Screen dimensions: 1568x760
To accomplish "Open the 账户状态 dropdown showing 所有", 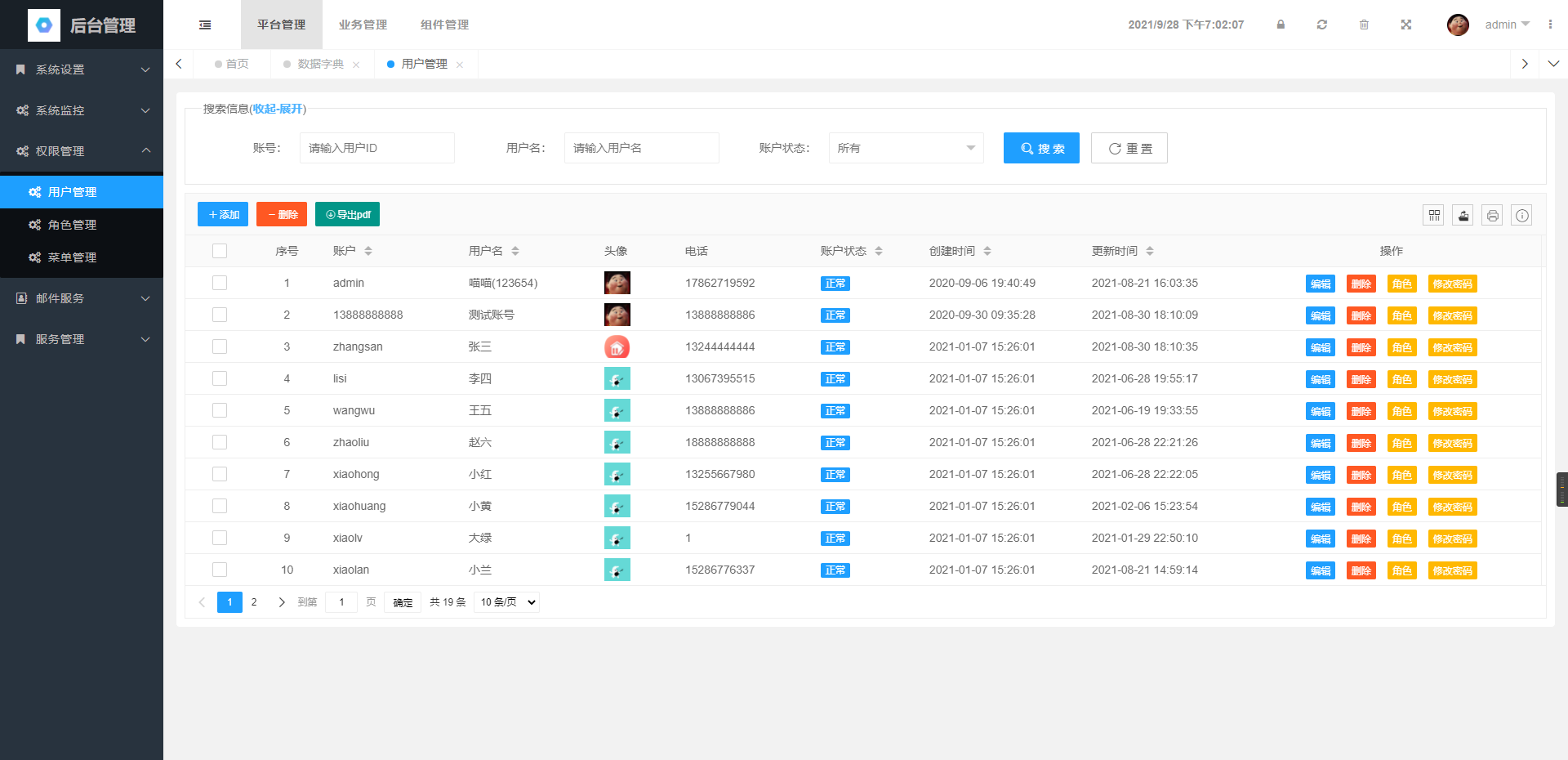I will [906, 148].
